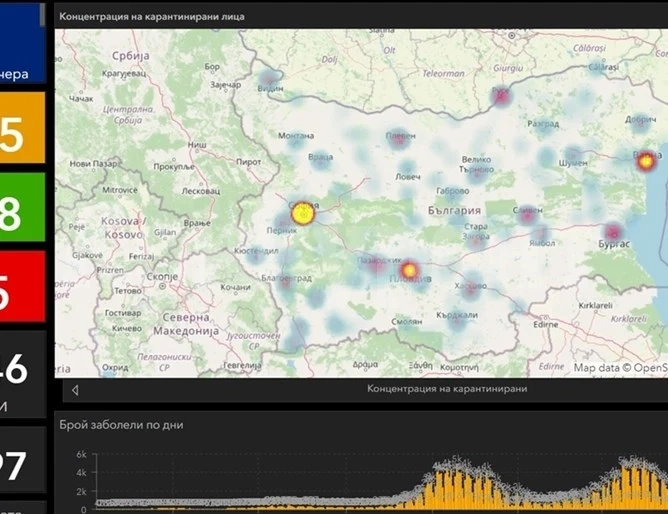Select the red statistic tile showing 5

tap(22, 286)
